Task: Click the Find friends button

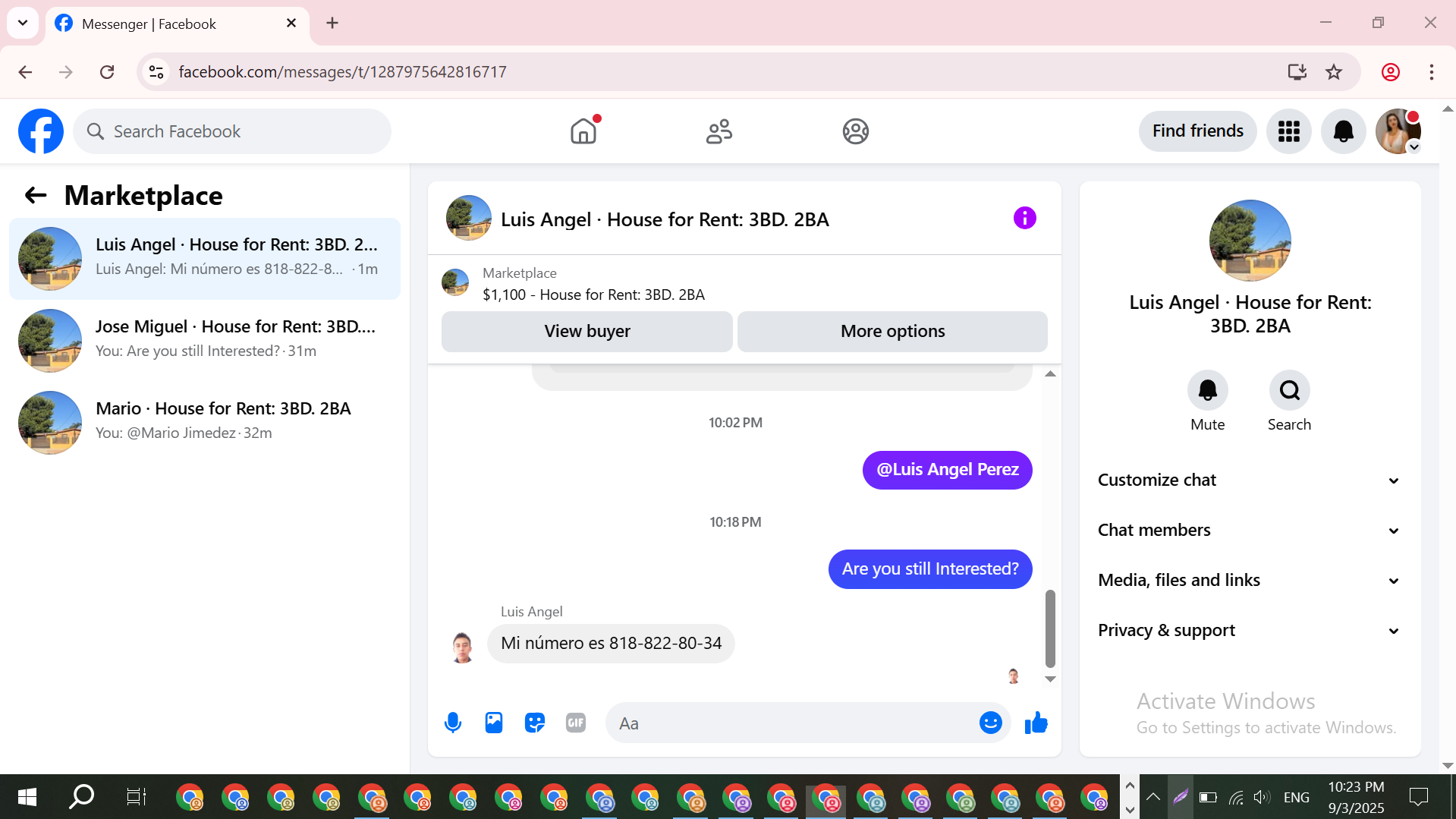Action: 1197,131
